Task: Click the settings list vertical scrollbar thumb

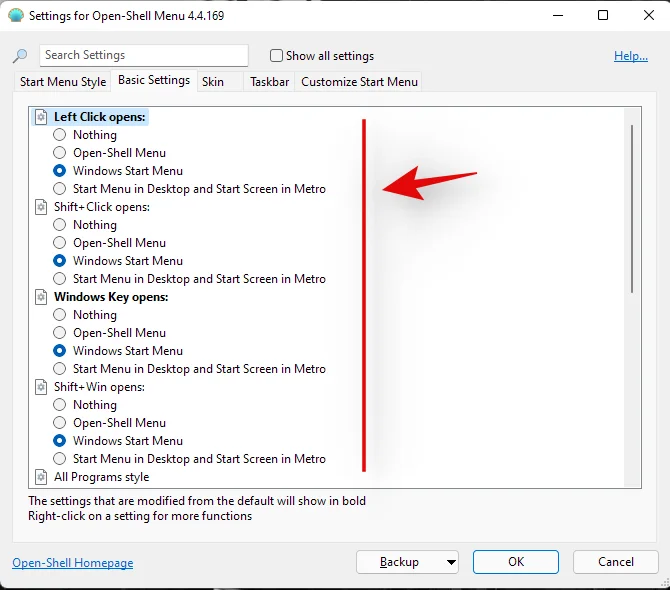Action: pos(632,208)
